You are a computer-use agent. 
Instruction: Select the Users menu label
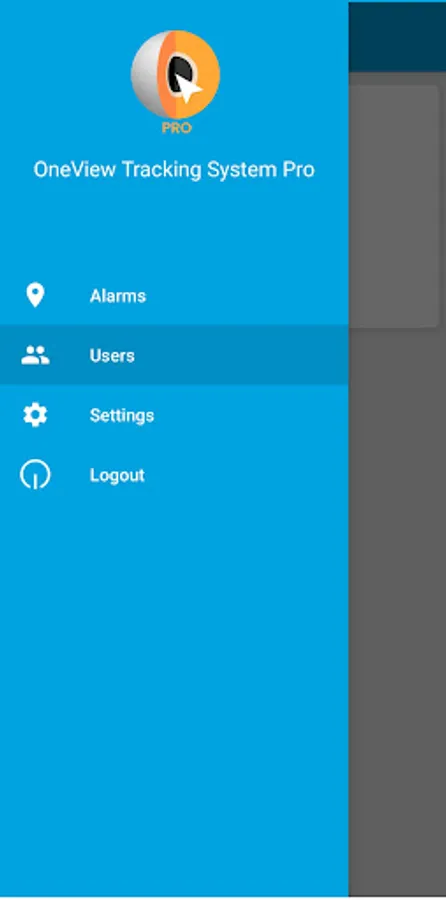point(112,356)
